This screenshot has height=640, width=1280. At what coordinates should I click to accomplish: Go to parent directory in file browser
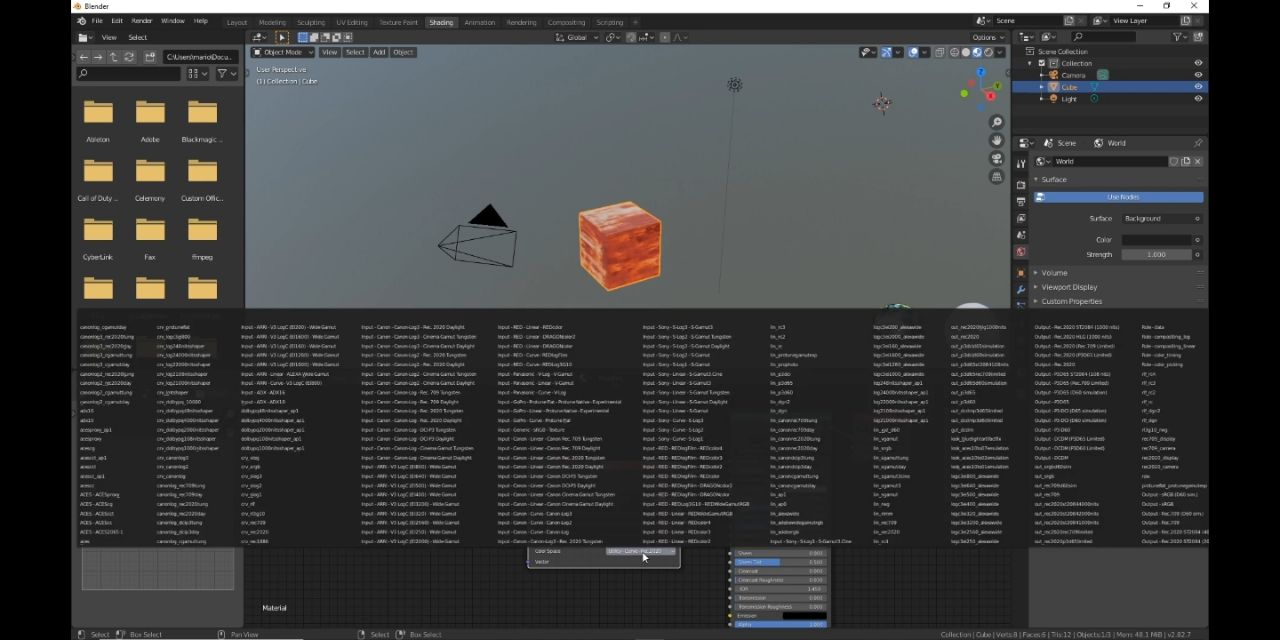[114, 57]
